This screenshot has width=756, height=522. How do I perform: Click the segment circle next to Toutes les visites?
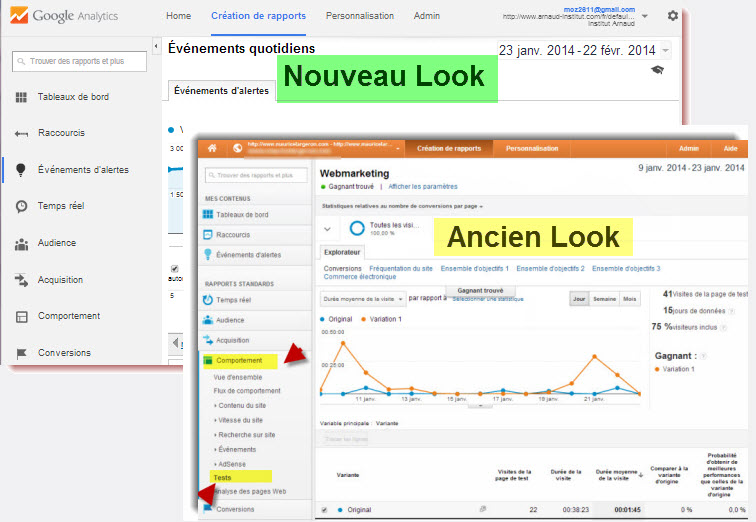pos(357,228)
